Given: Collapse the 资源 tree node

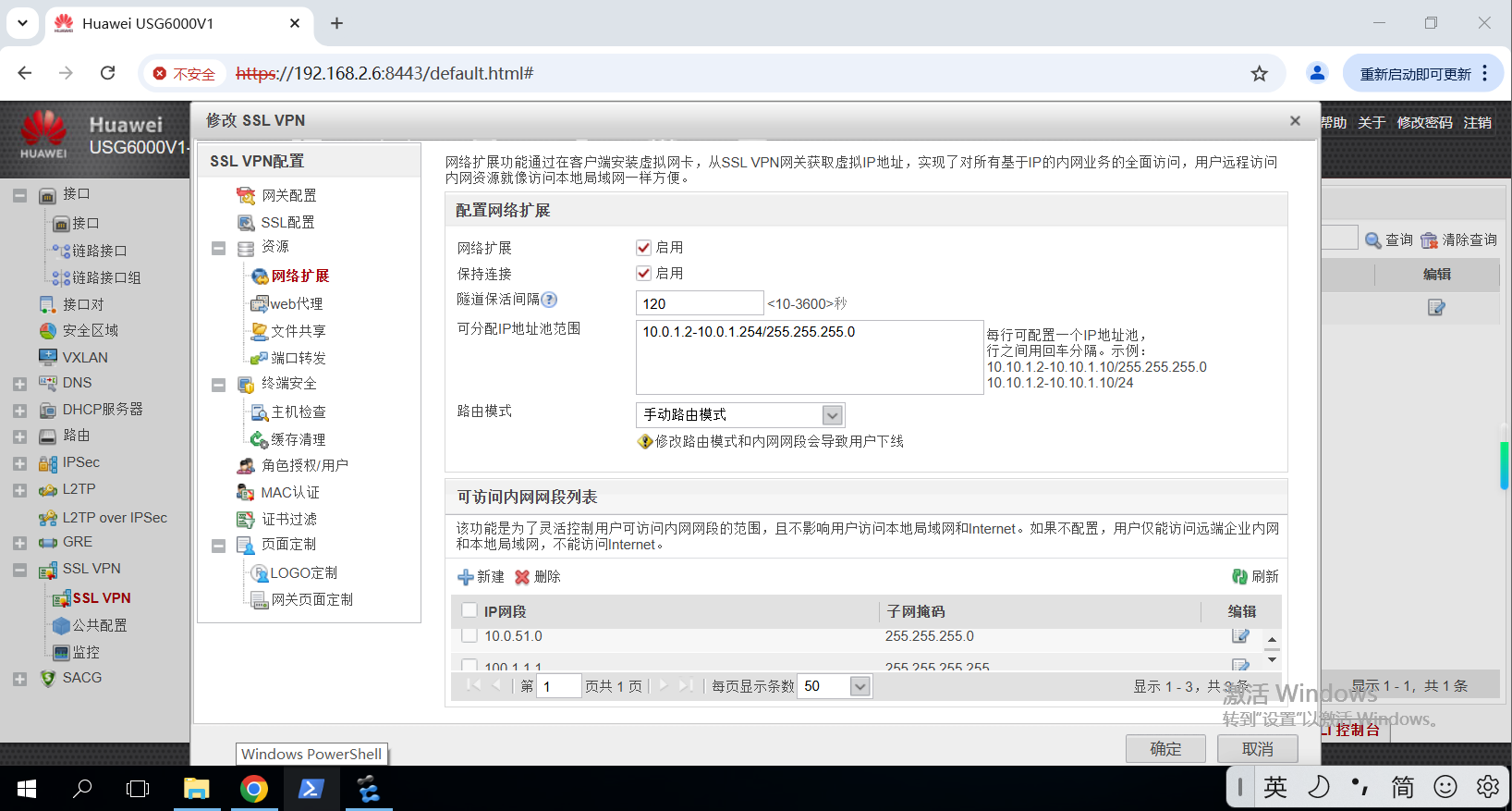Looking at the screenshot, I should pos(218,248).
